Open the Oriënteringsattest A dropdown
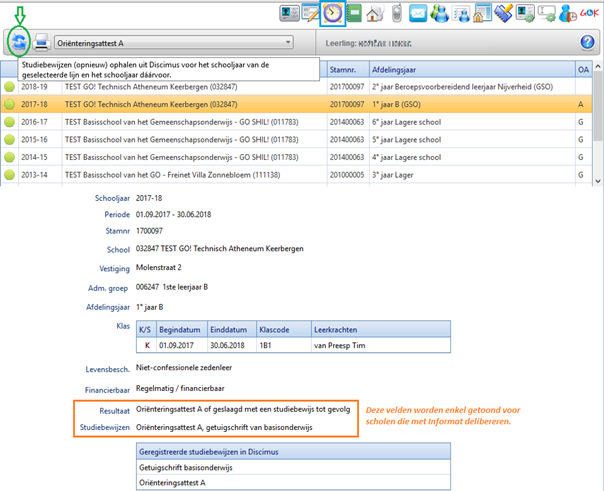This screenshot has height=491, width=604. (x=174, y=43)
